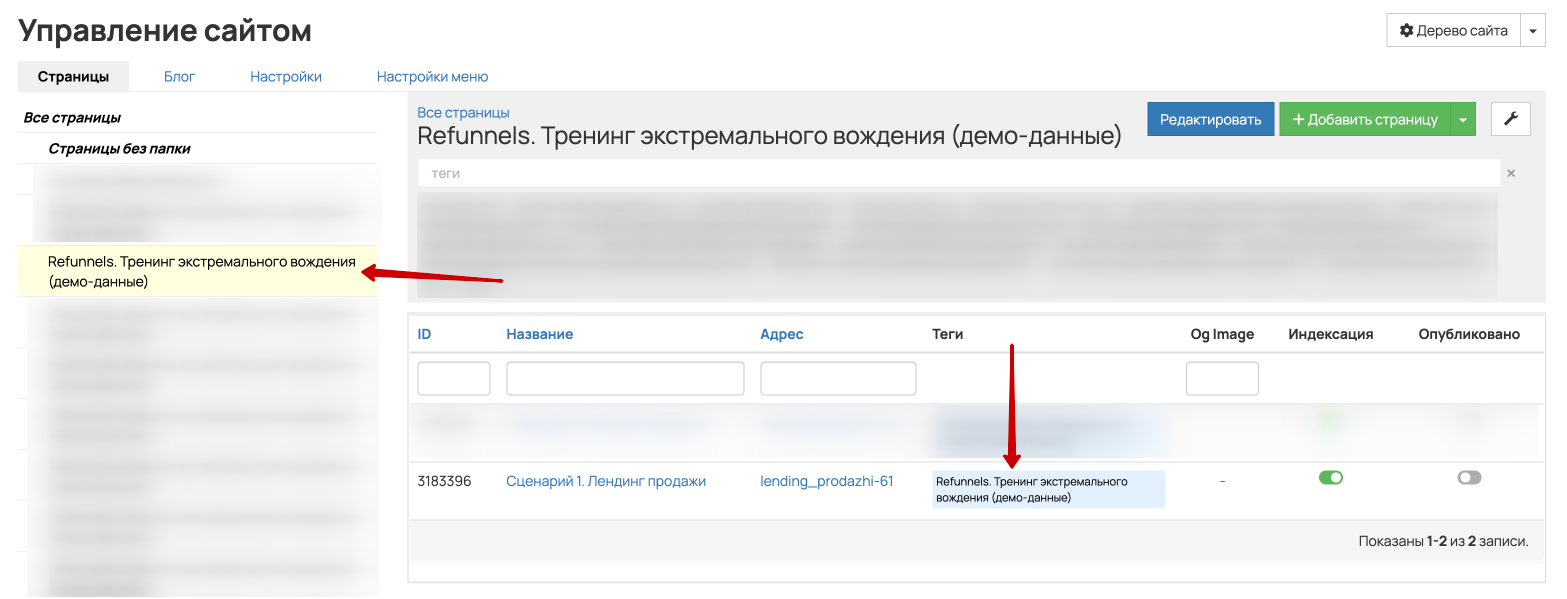Image resolution: width=1567 pixels, height=599 pixels.
Task: Click the Название filter input
Action: tap(625, 379)
